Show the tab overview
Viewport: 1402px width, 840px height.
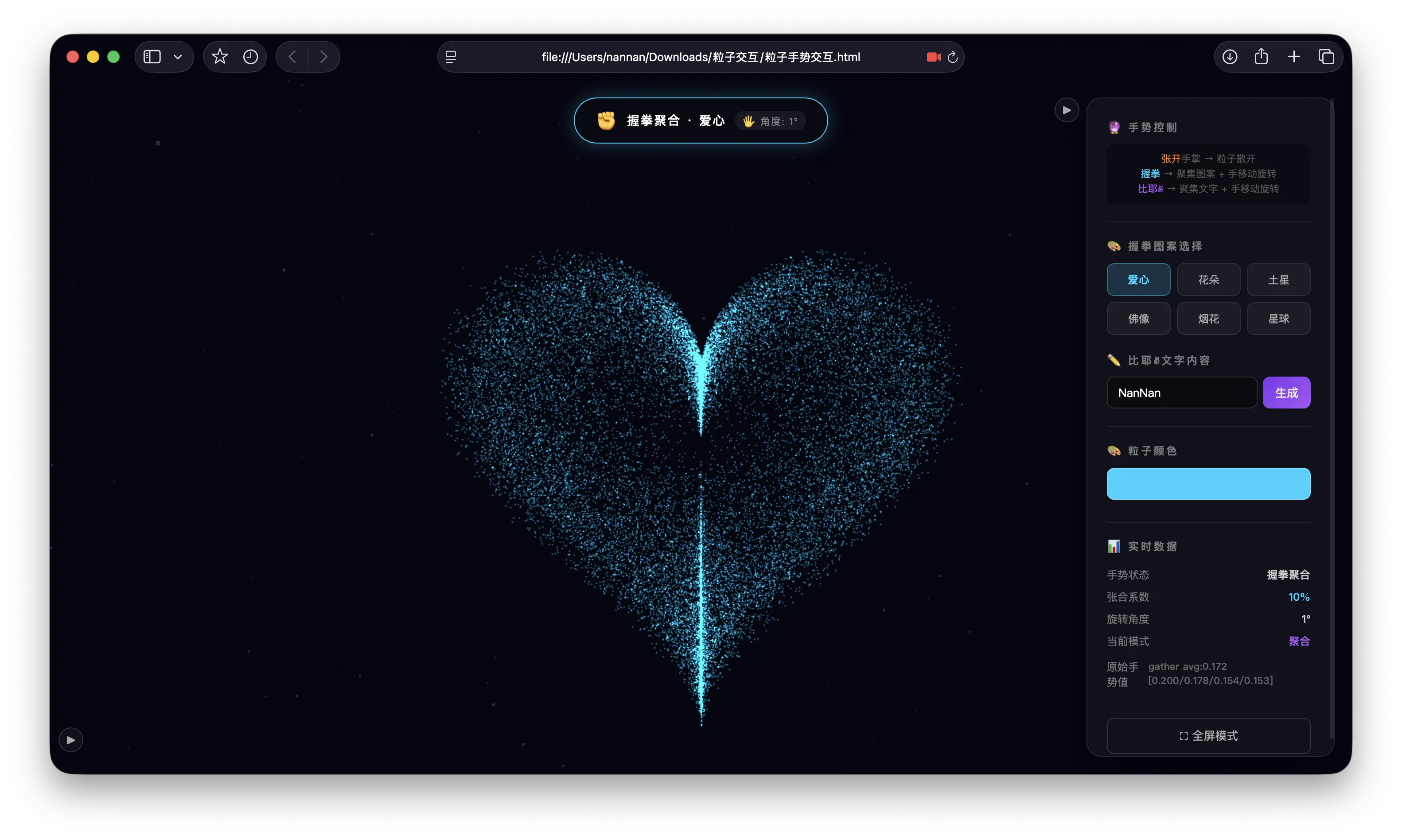pos(1326,57)
